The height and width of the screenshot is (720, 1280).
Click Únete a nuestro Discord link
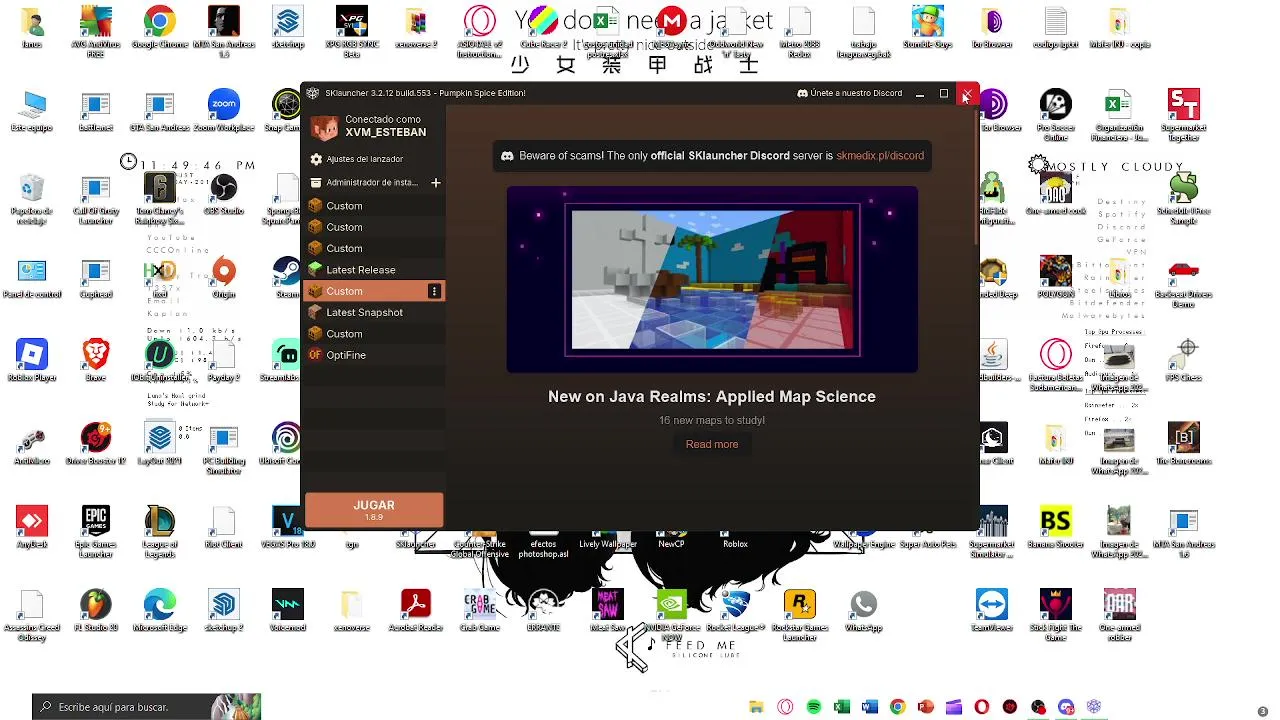(x=850, y=93)
